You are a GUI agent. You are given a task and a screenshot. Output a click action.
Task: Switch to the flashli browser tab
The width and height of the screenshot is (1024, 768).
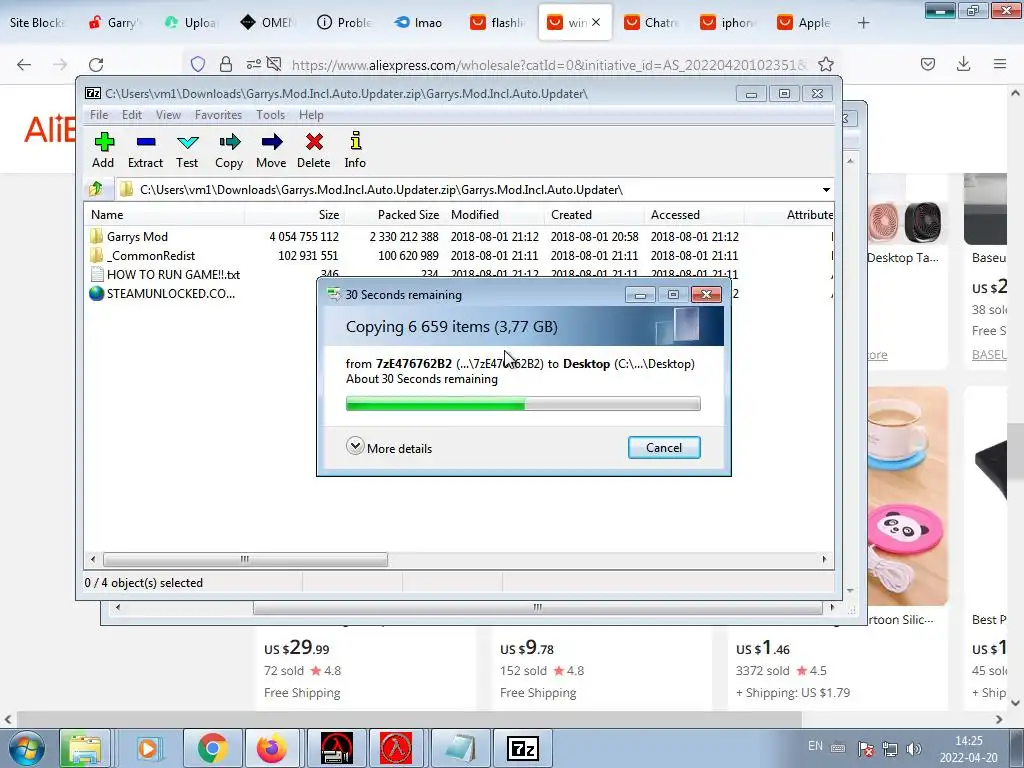pyautogui.click(x=496, y=23)
